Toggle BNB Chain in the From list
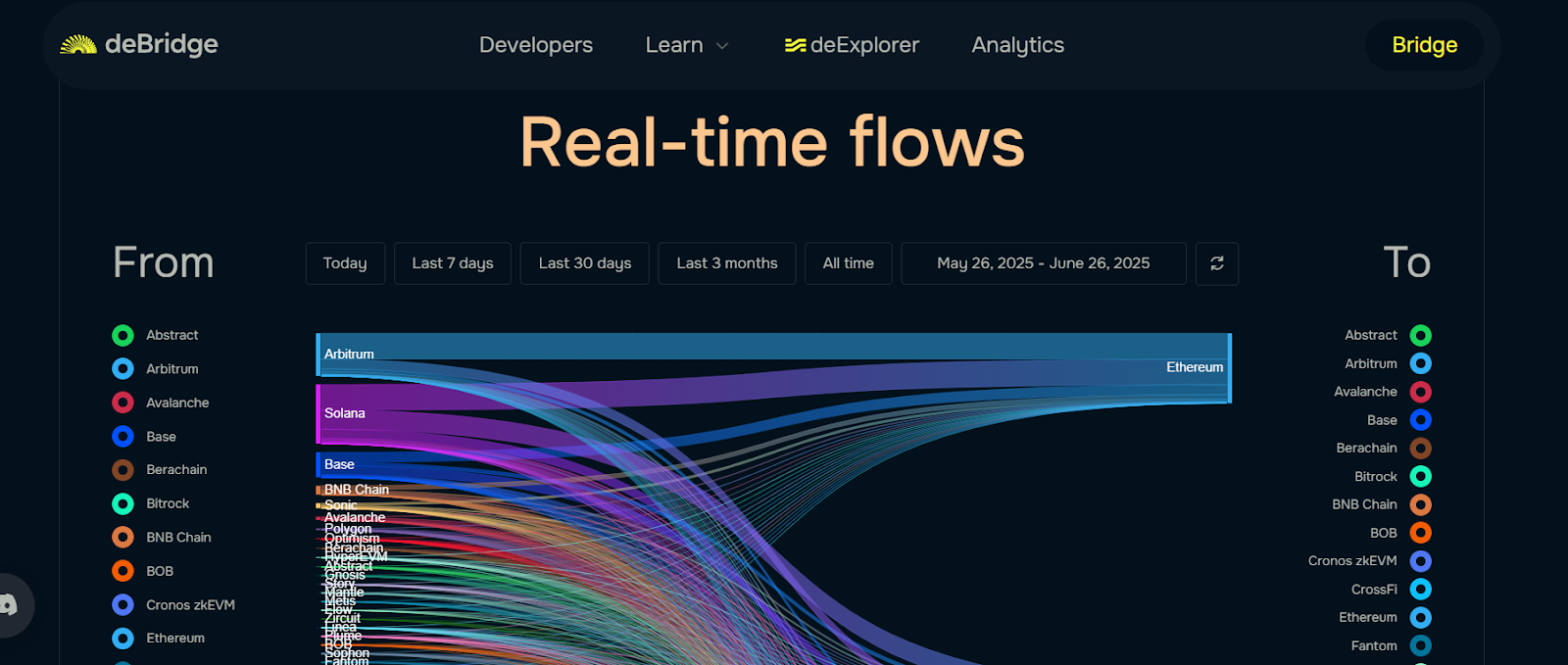This screenshot has width=1568, height=665. pos(162,538)
